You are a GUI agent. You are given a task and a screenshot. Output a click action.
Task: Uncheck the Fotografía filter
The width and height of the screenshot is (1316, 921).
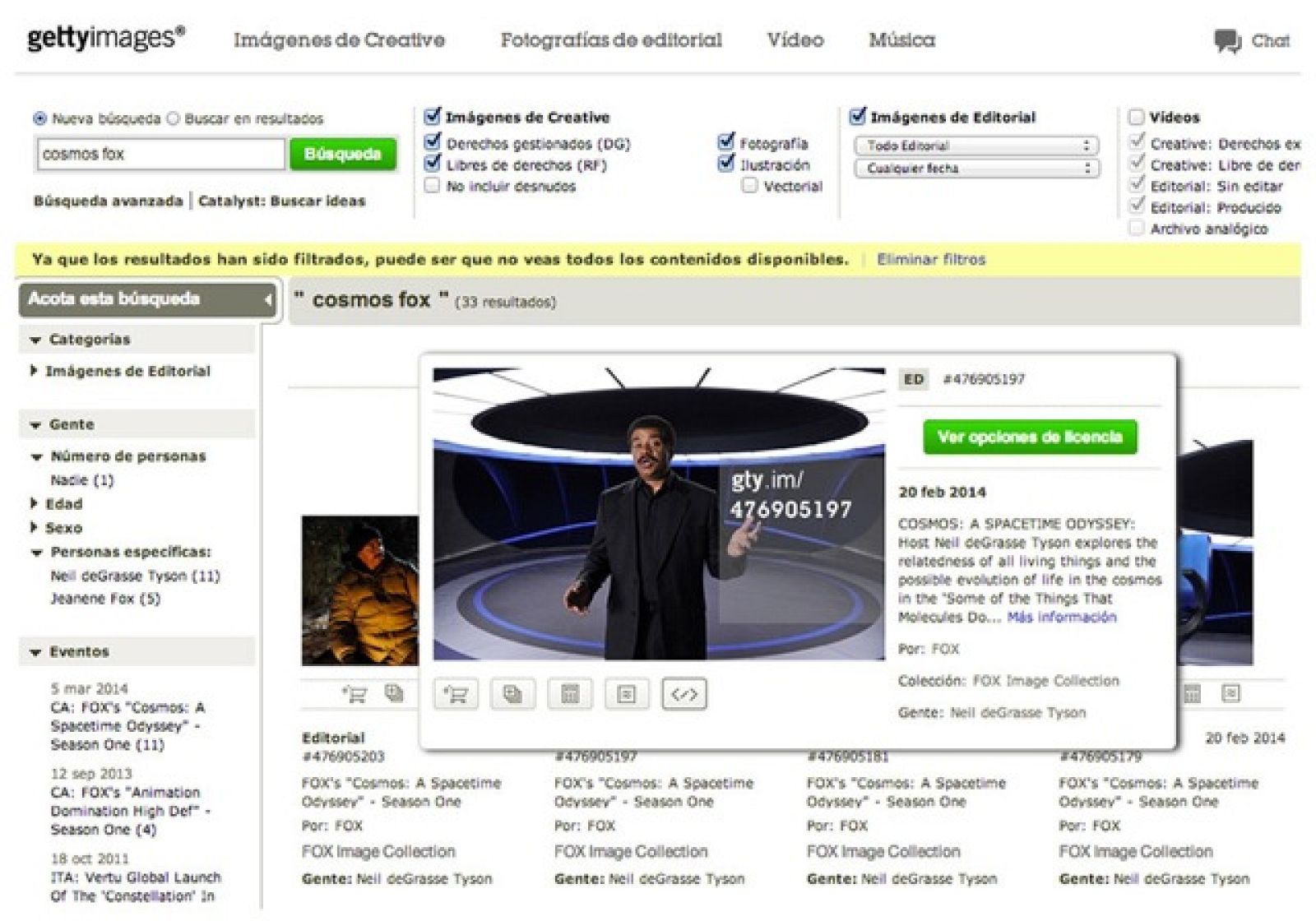click(725, 142)
